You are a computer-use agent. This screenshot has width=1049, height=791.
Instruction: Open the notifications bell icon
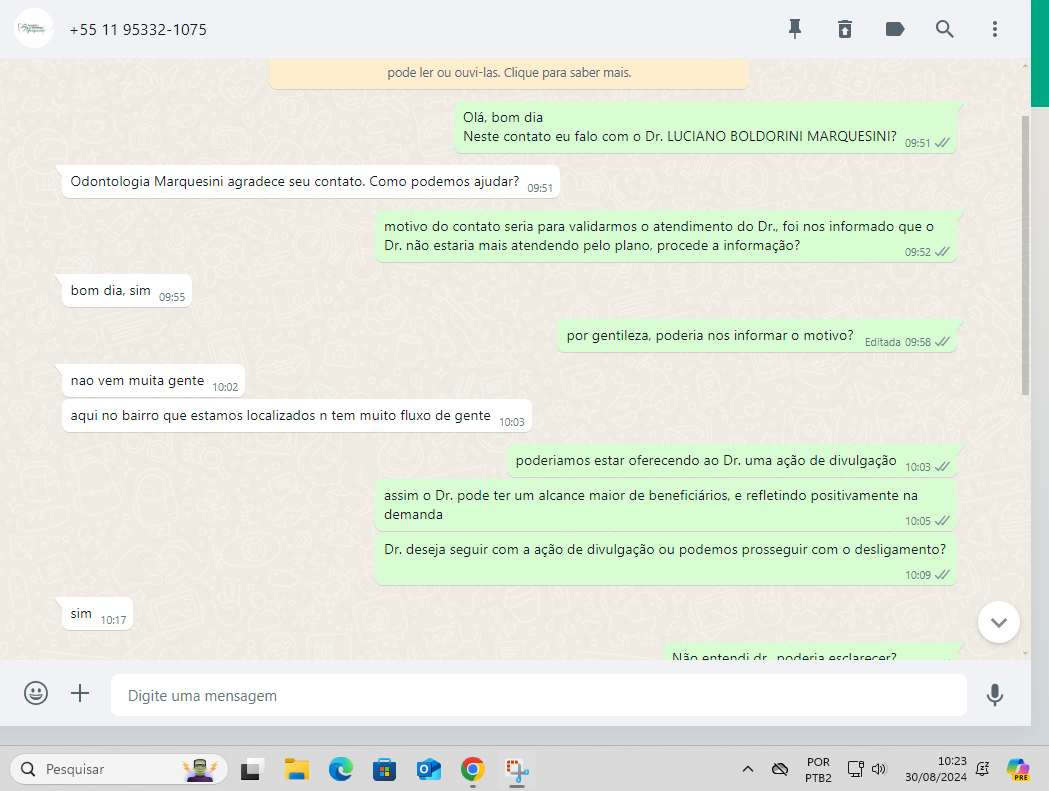coord(983,769)
